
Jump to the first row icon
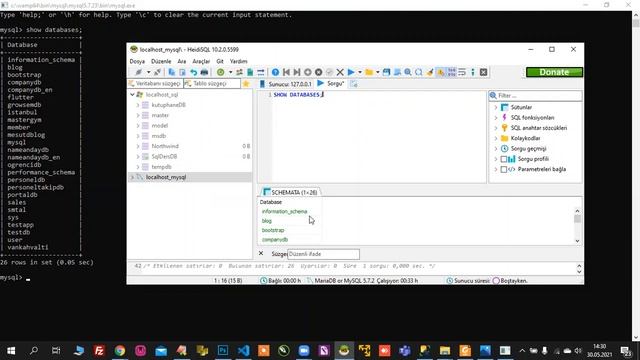(286, 72)
